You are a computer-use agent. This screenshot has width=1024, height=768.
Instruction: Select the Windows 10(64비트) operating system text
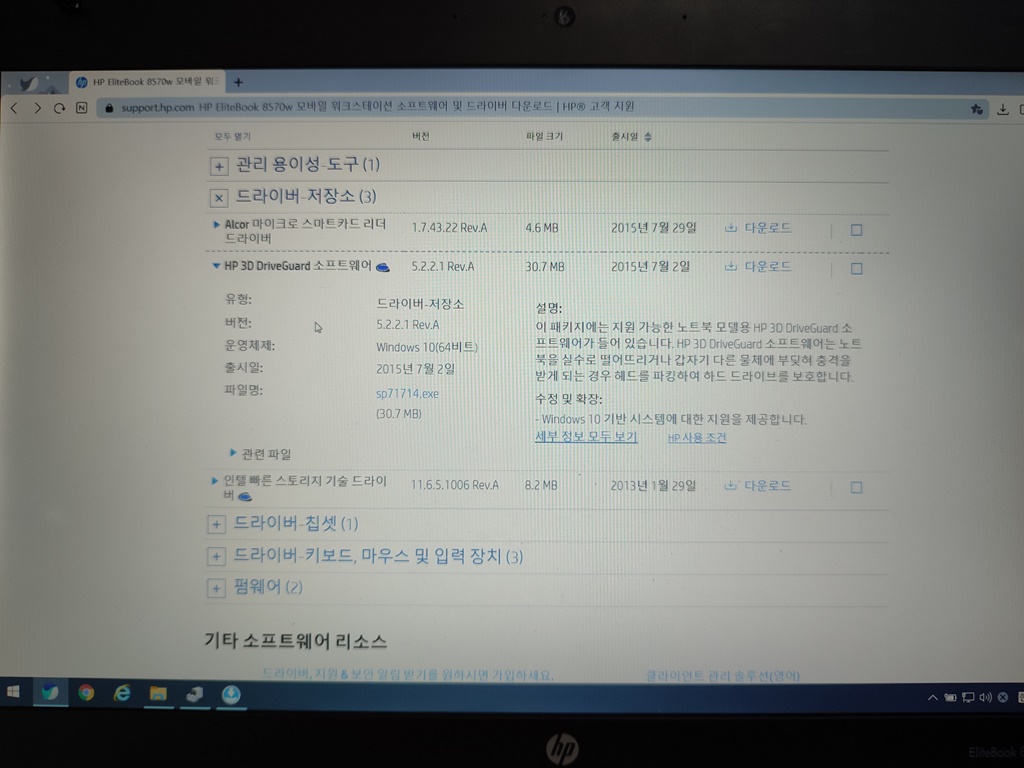pos(426,347)
